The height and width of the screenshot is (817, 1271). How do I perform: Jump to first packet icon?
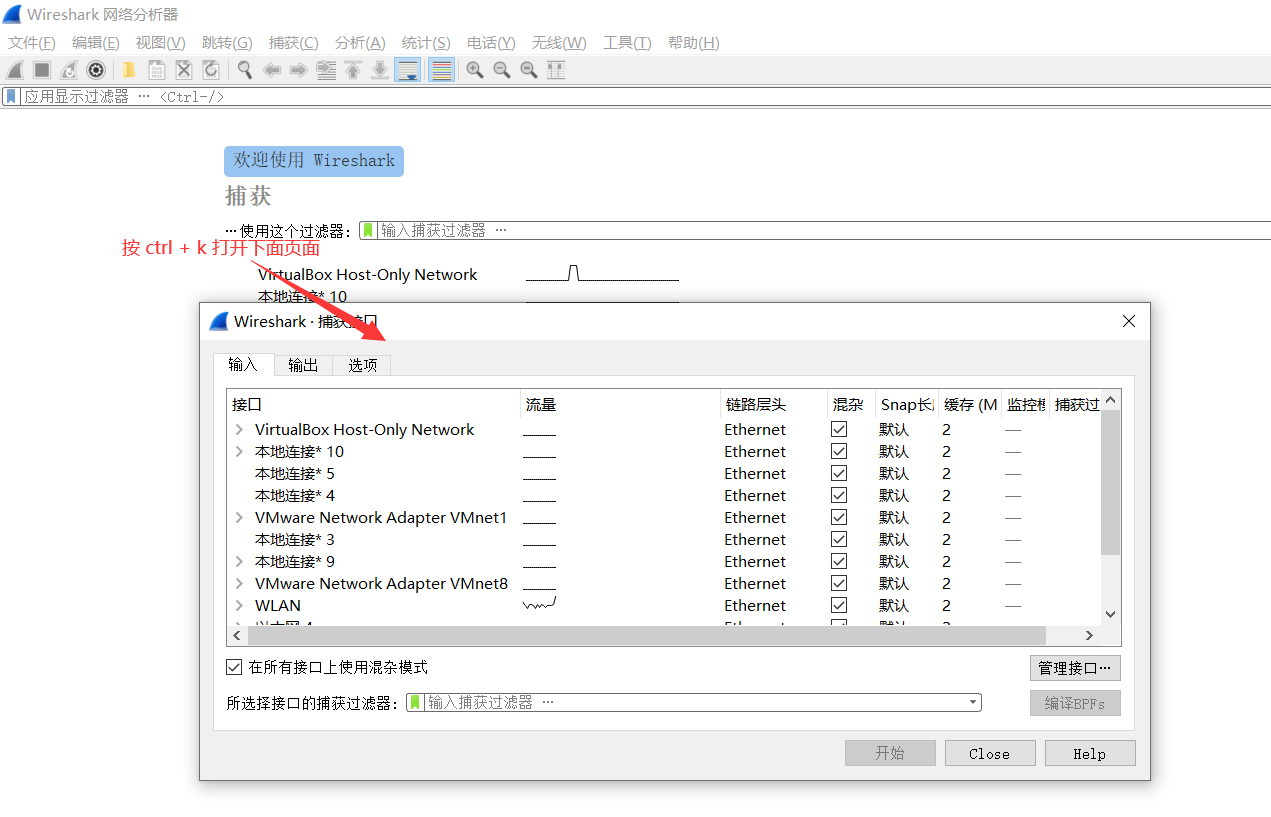coord(353,70)
